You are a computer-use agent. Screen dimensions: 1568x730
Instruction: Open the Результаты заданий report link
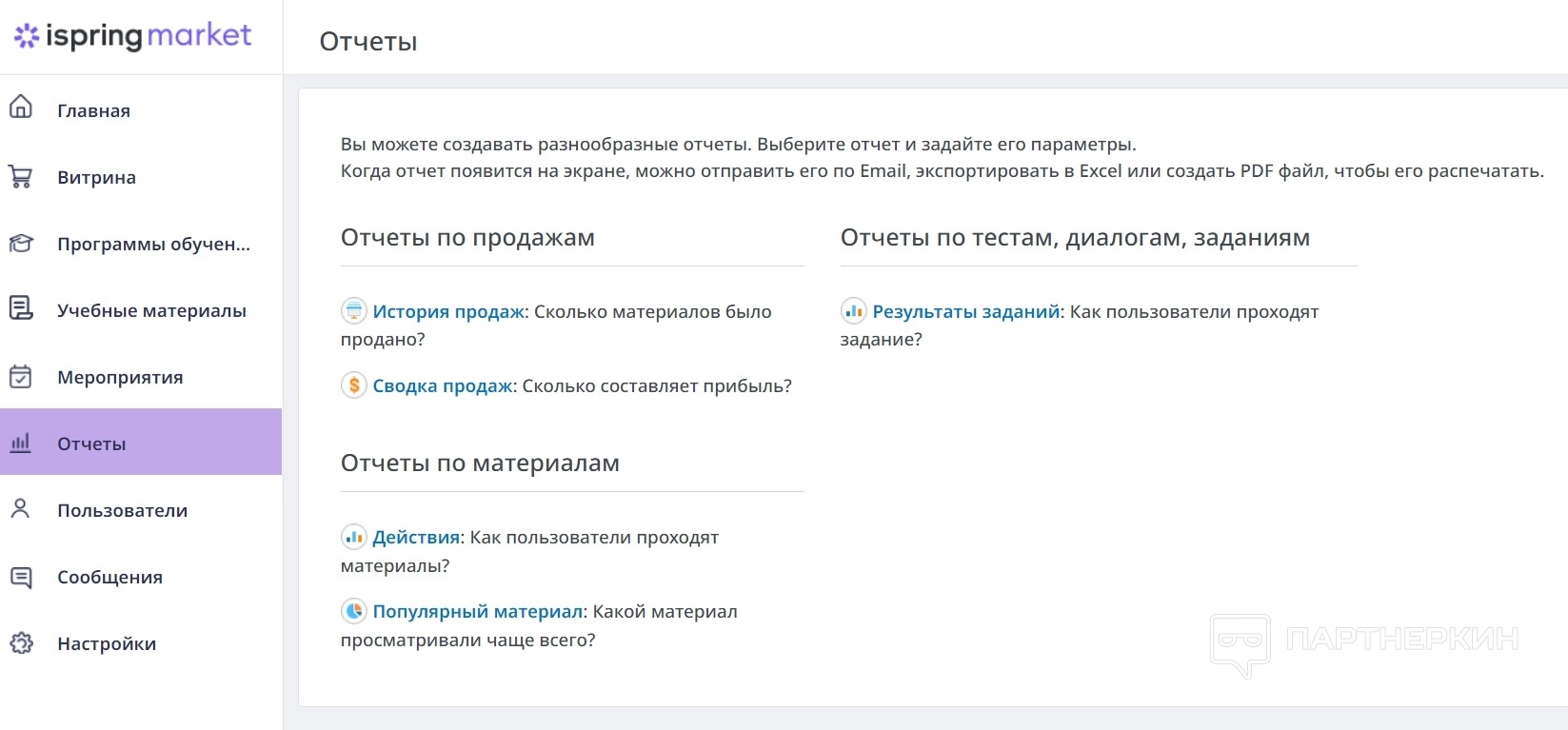pyautogui.click(x=966, y=311)
